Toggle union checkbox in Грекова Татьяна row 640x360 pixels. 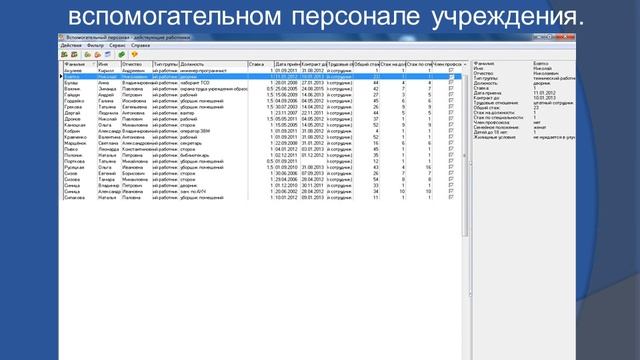(x=451, y=107)
